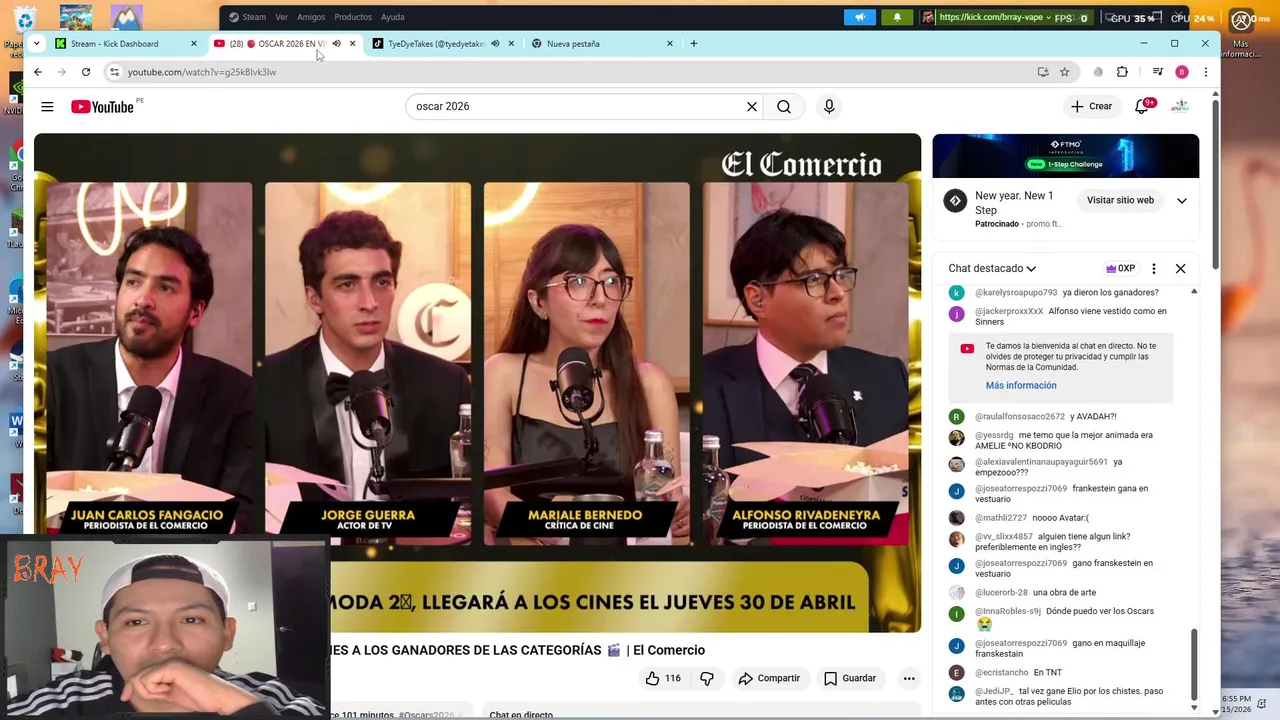1280x720 pixels.
Task: Go back in the browser
Action: coord(38,72)
